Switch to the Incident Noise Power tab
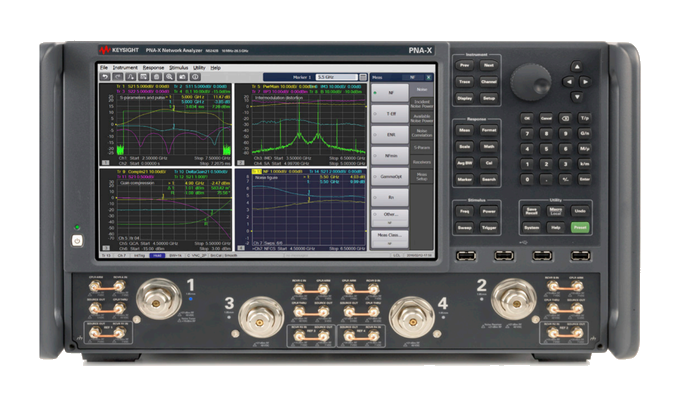 [x=421, y=104]
